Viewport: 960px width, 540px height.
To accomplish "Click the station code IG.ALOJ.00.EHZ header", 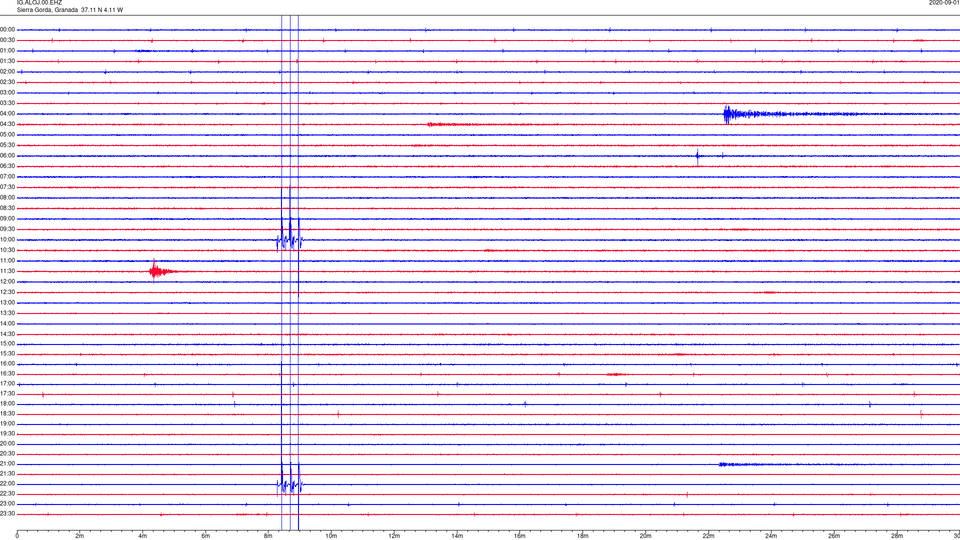I will click(39, 2).
